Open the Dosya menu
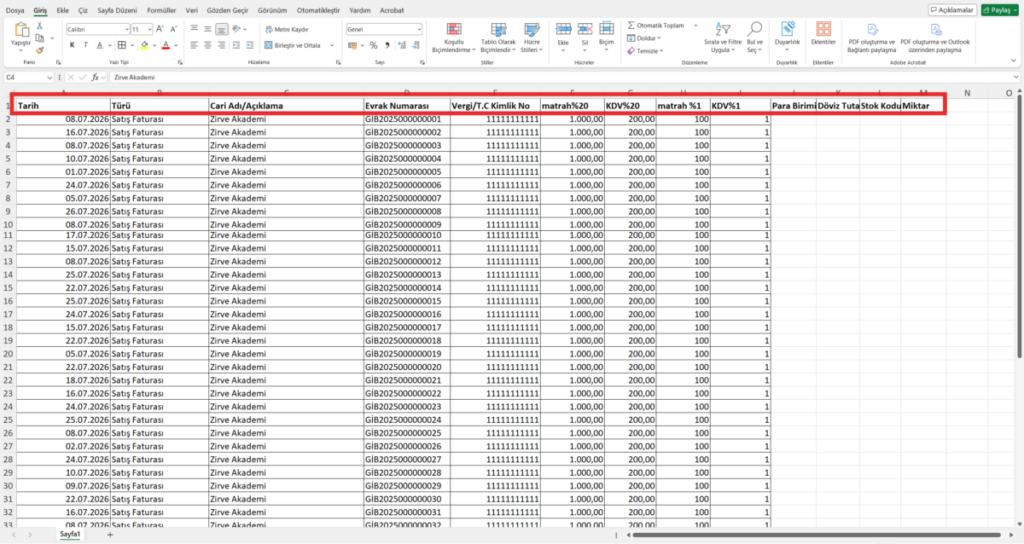The width and height of the screenshot is (1024, 544). 15,10
